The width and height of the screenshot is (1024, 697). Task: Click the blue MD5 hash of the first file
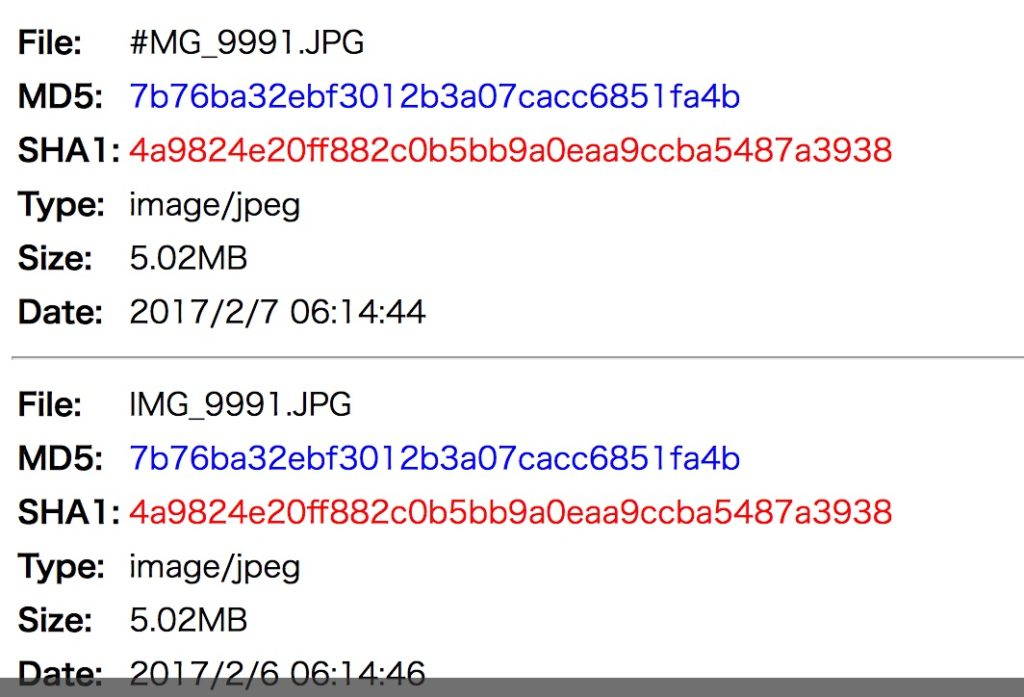tap(434, 97)
